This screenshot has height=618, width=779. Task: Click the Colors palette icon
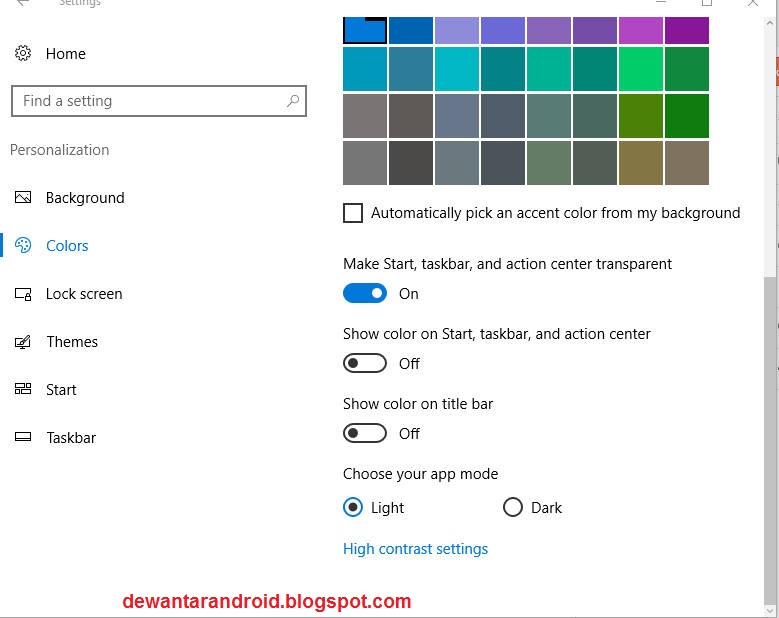23,245
